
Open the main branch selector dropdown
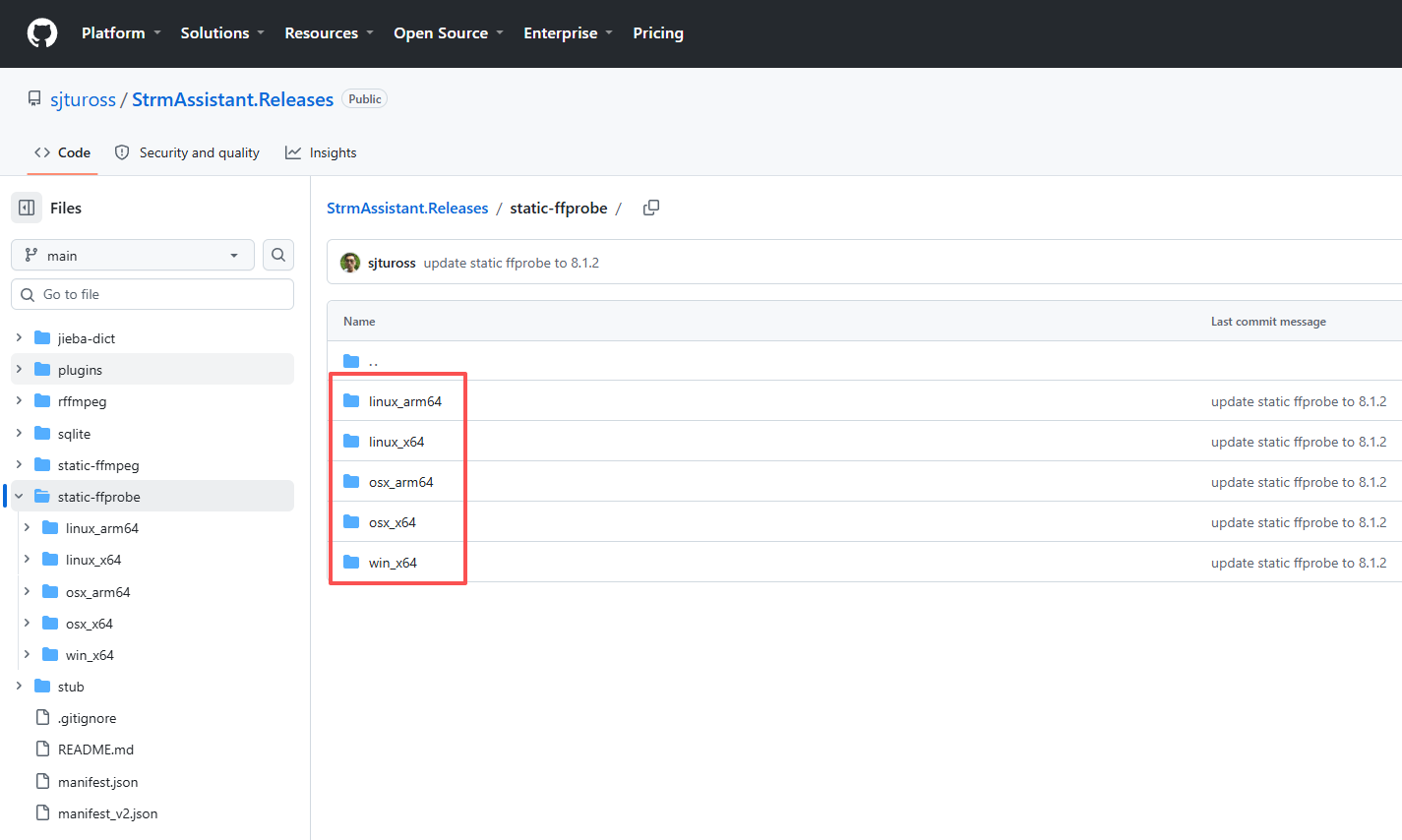(x=133, y=255)
